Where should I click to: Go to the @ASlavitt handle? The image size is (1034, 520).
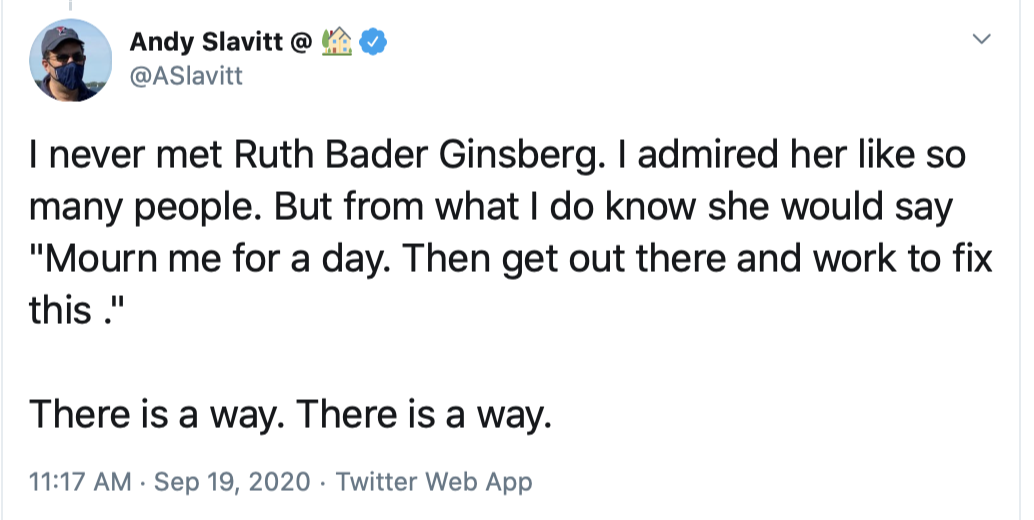(x=186, y=76)
